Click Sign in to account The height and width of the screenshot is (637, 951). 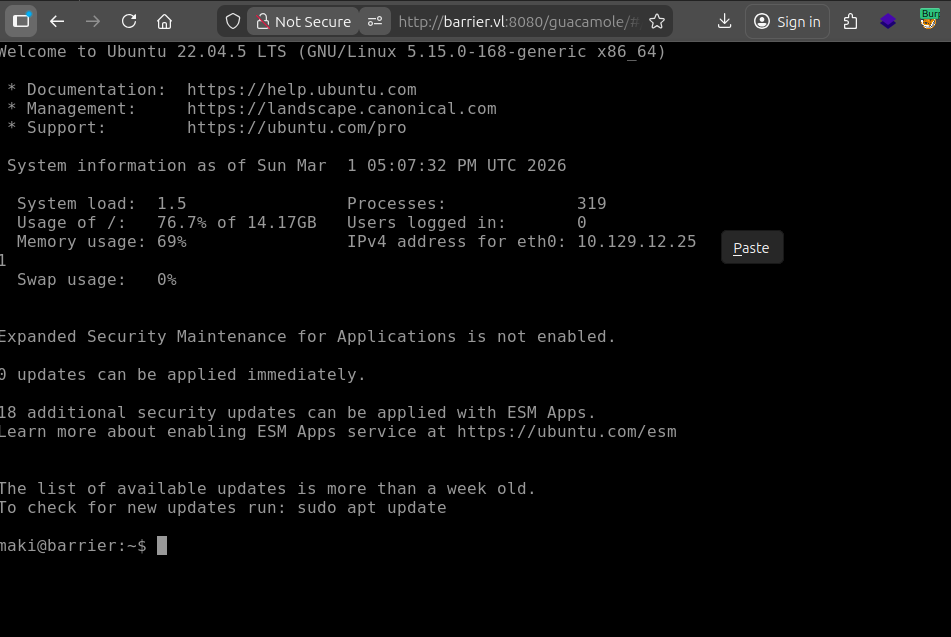pyautogui.click(x=787, y=21)
